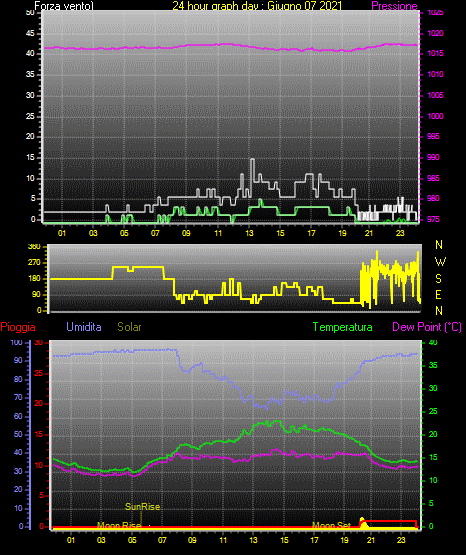Click the 'E' wind direction letter
Viewport: 466px width, 555px height.
pyautogui.click(x=438, y=294)
